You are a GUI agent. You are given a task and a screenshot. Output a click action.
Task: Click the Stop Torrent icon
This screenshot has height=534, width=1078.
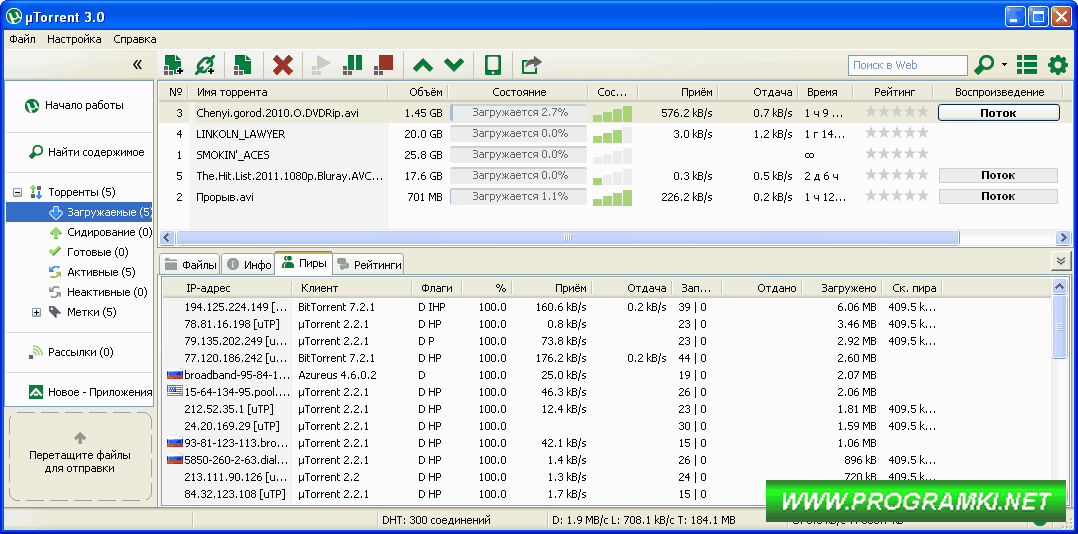(x=384, y=65)
